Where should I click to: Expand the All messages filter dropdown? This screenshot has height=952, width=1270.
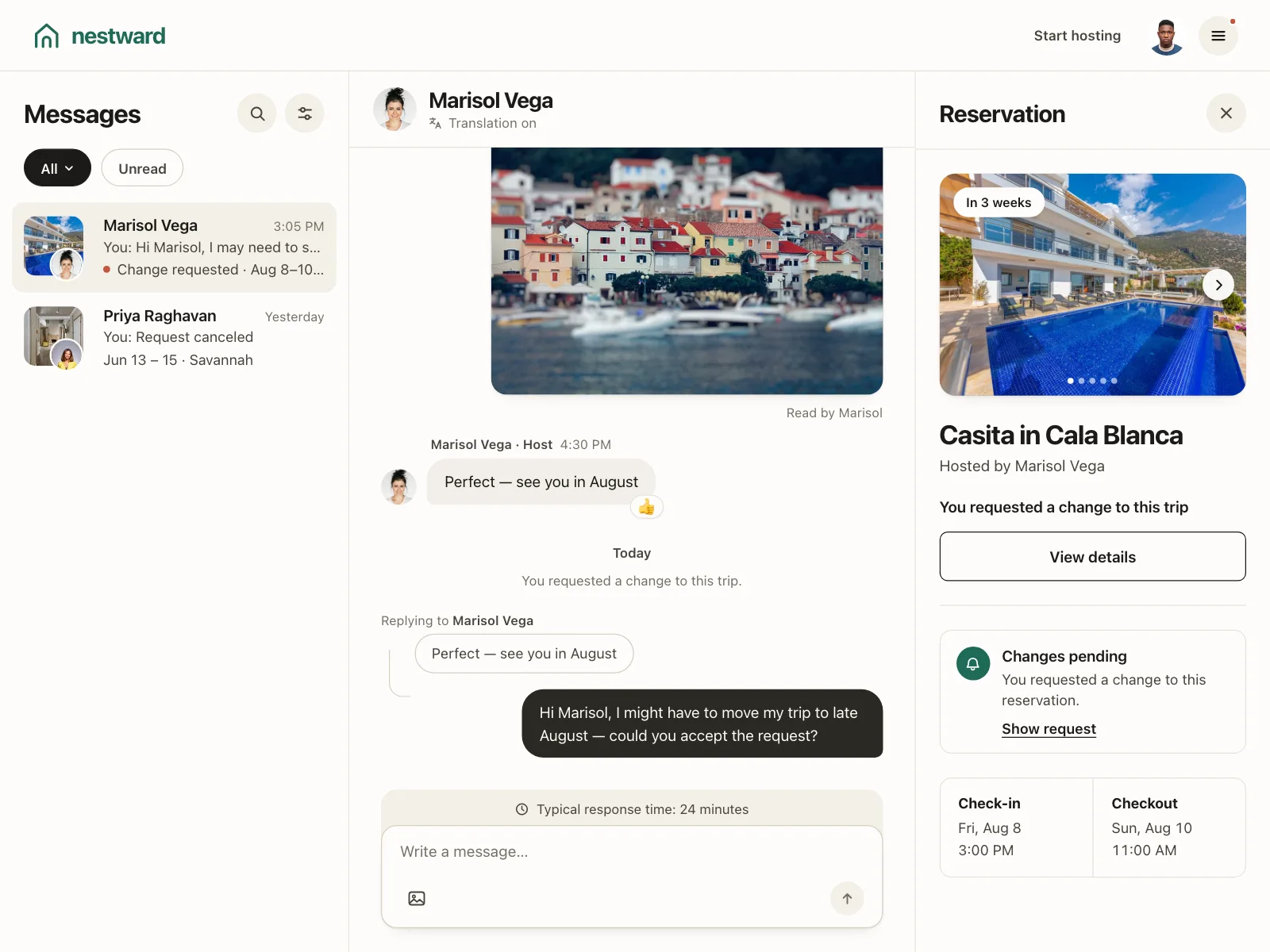[57, 168]
